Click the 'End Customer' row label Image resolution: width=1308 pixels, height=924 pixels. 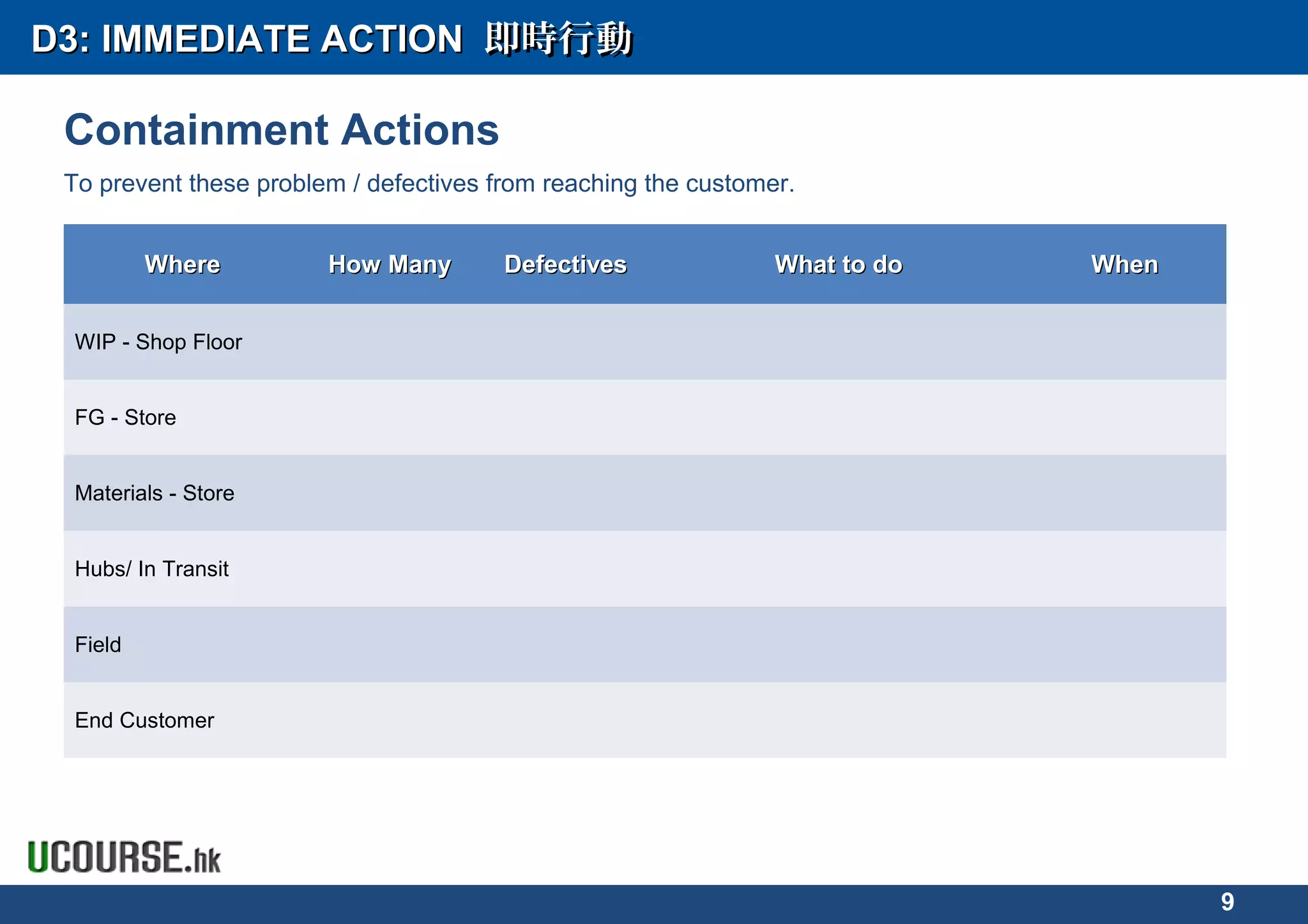(144, 720)
